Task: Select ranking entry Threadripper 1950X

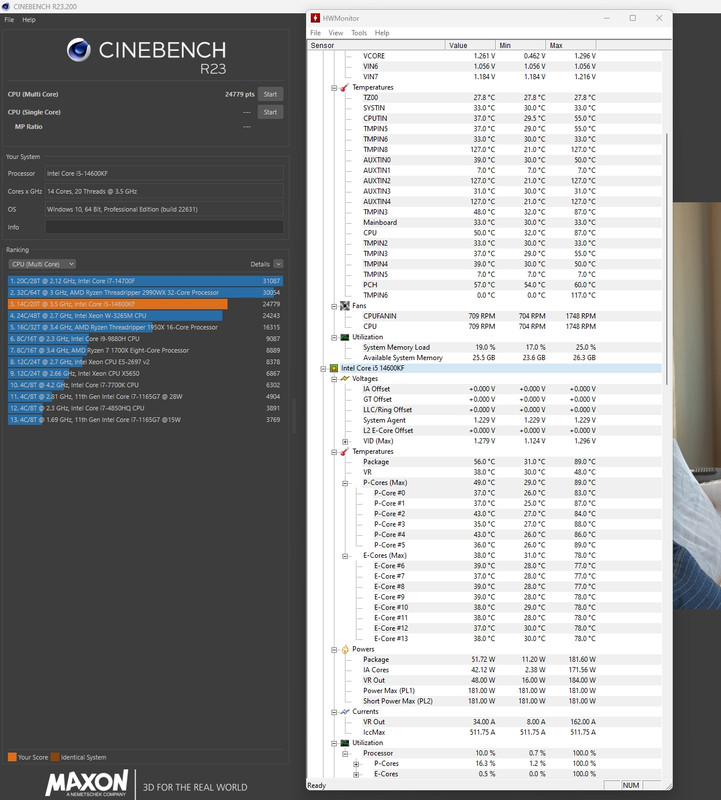Action: (145, 327)
